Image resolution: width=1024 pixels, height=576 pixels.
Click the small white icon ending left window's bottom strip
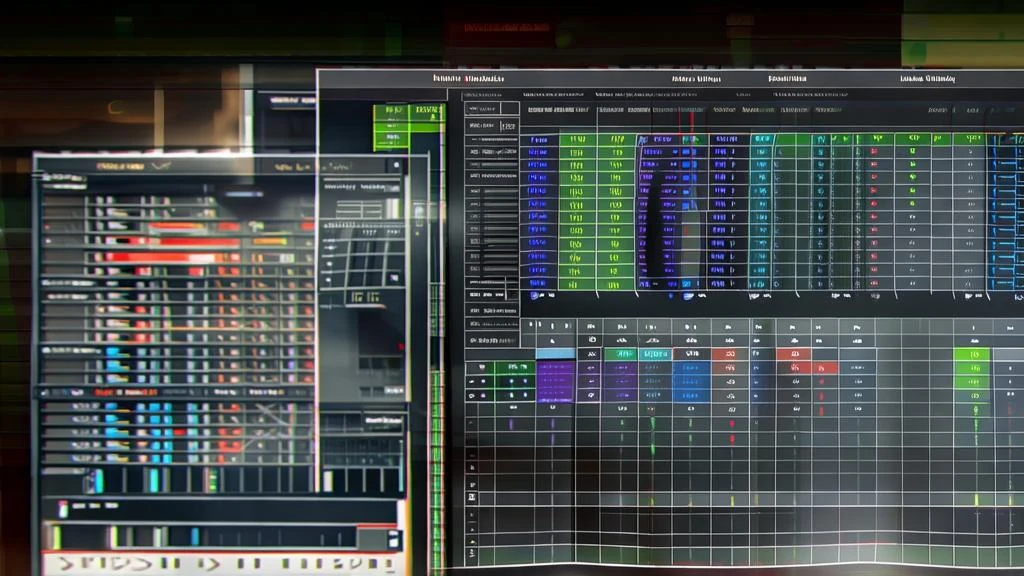click(x=393, y=539)
